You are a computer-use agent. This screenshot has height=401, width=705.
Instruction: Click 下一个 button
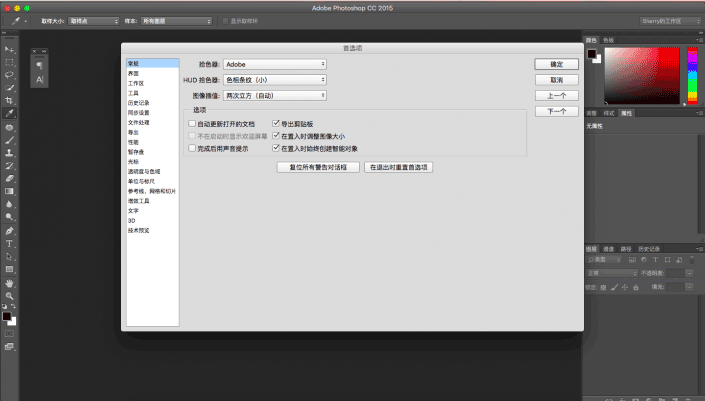tap(557, 111)
